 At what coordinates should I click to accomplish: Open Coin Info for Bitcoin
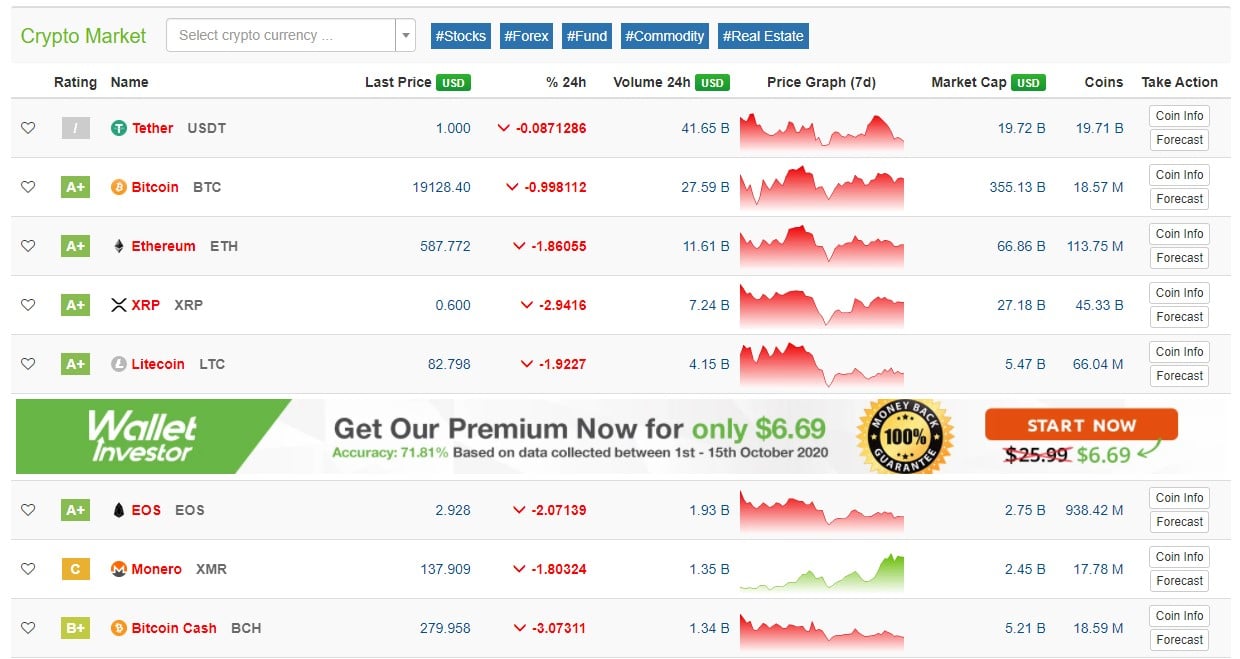[1179, 175]
